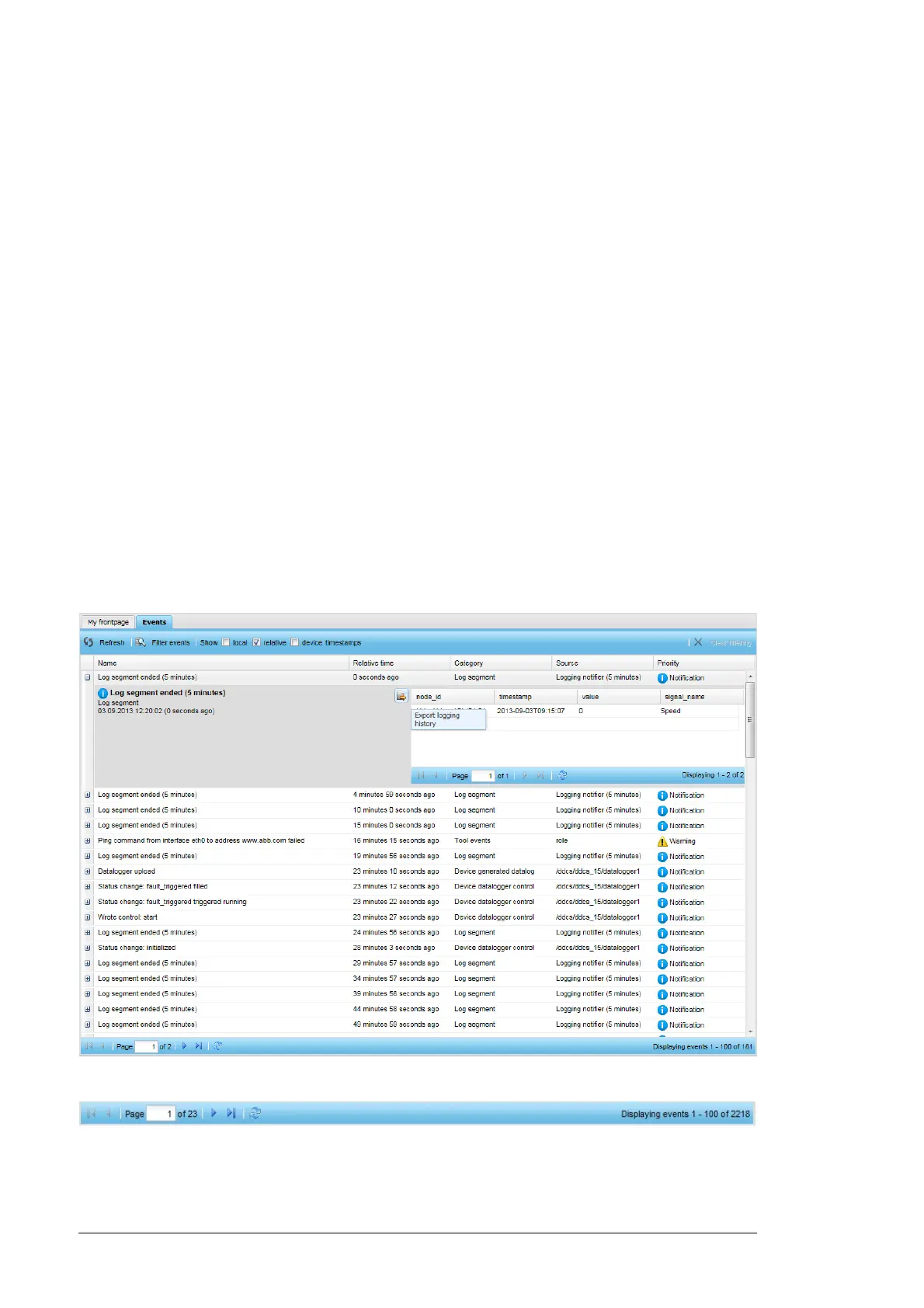The image size is (924, 1308).
Task: Expand the log segment row from 4 minutes 59 seconds ago
Action: [x=88, y=795]
